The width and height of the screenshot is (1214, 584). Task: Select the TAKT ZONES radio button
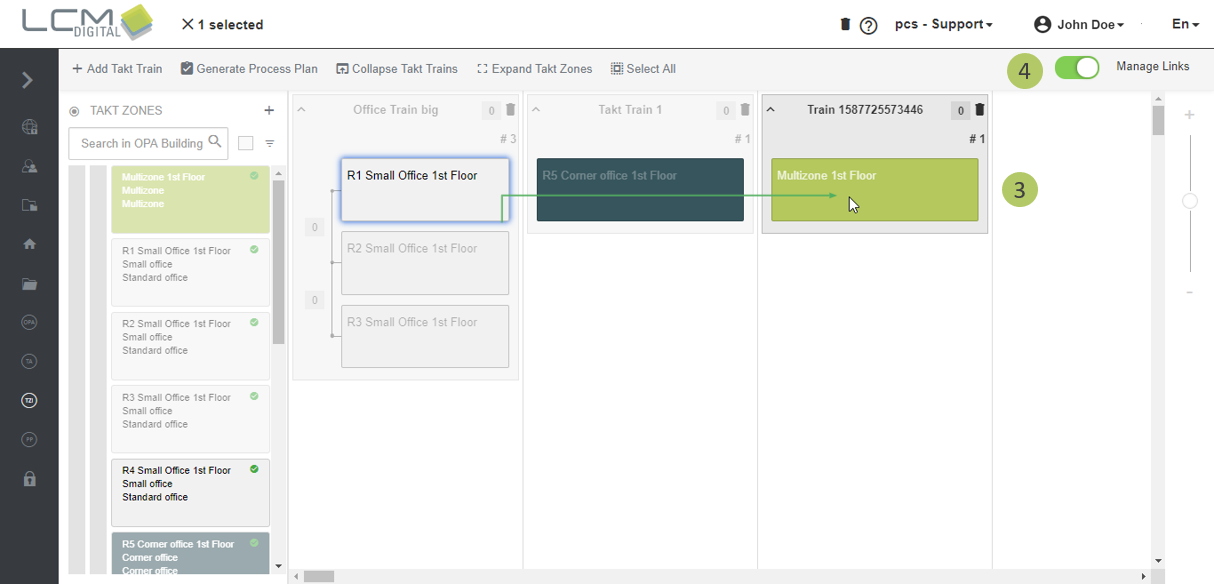click(x=74, y=111)
